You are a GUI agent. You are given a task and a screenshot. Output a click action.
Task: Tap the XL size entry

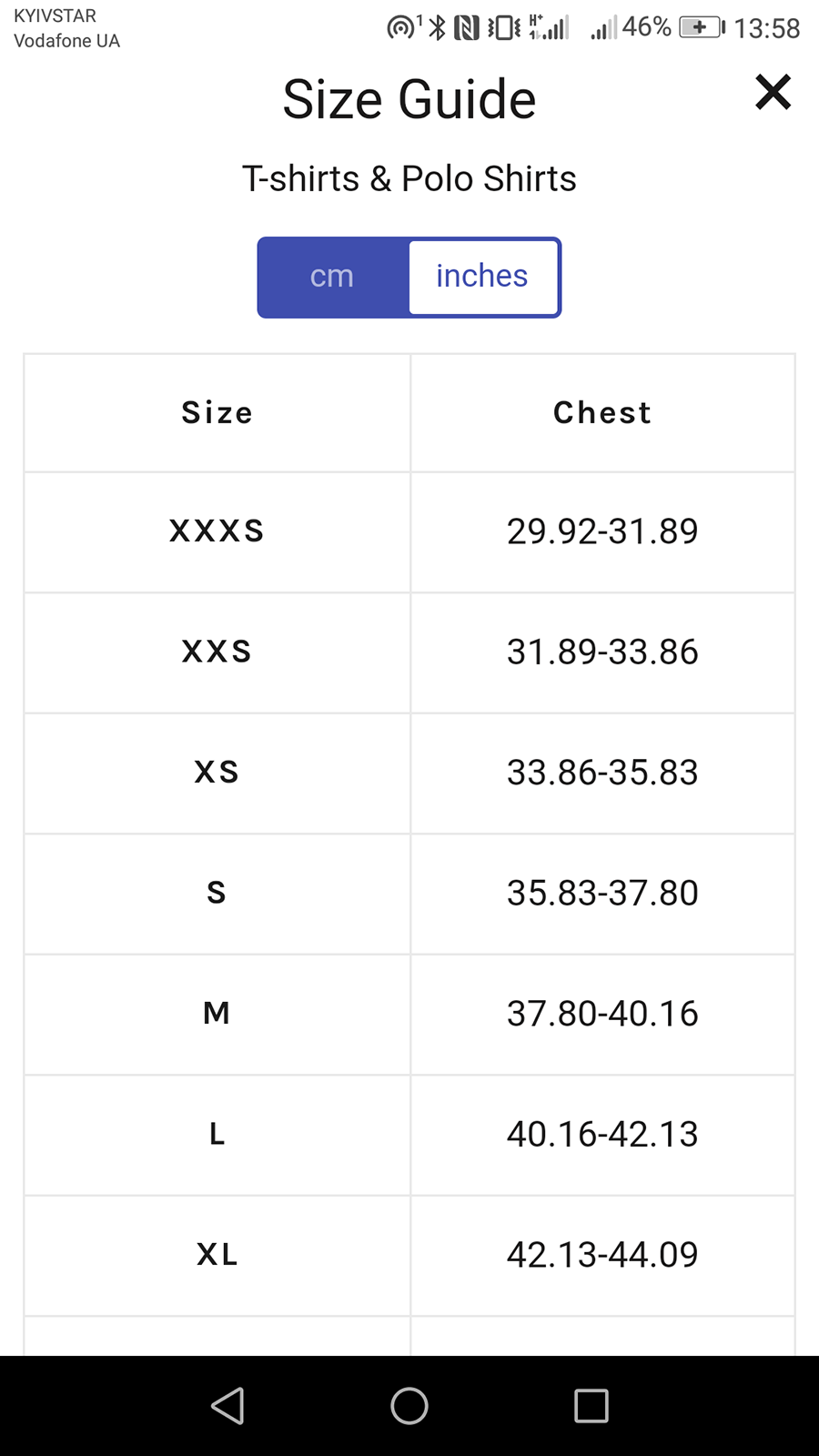click(217, 1255)
